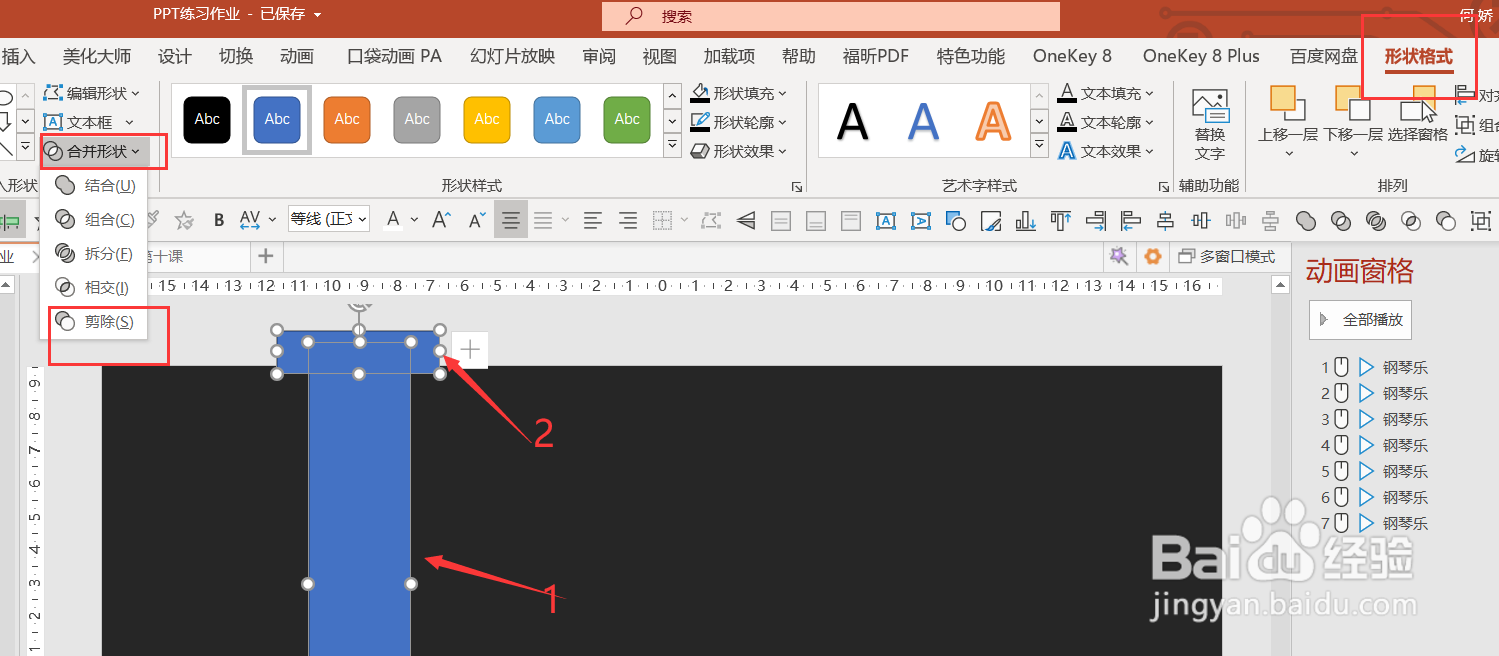Insert a horizontal text box from quick toolbar
The height and width of the screenshot is (656, 1499).
886,221
